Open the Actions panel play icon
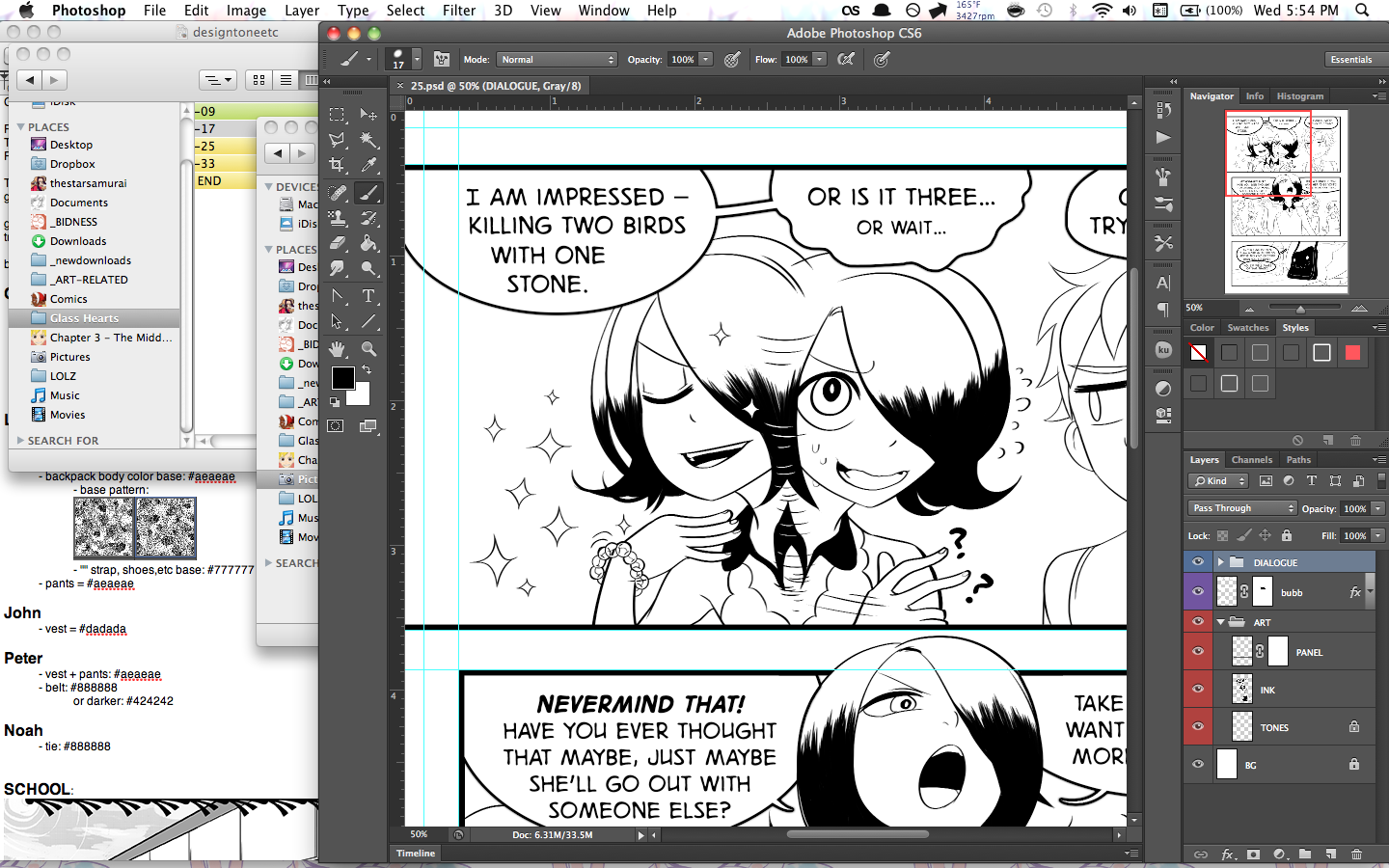The image size is (1389, 868). pyautogui.click(x=1163, y=137)
